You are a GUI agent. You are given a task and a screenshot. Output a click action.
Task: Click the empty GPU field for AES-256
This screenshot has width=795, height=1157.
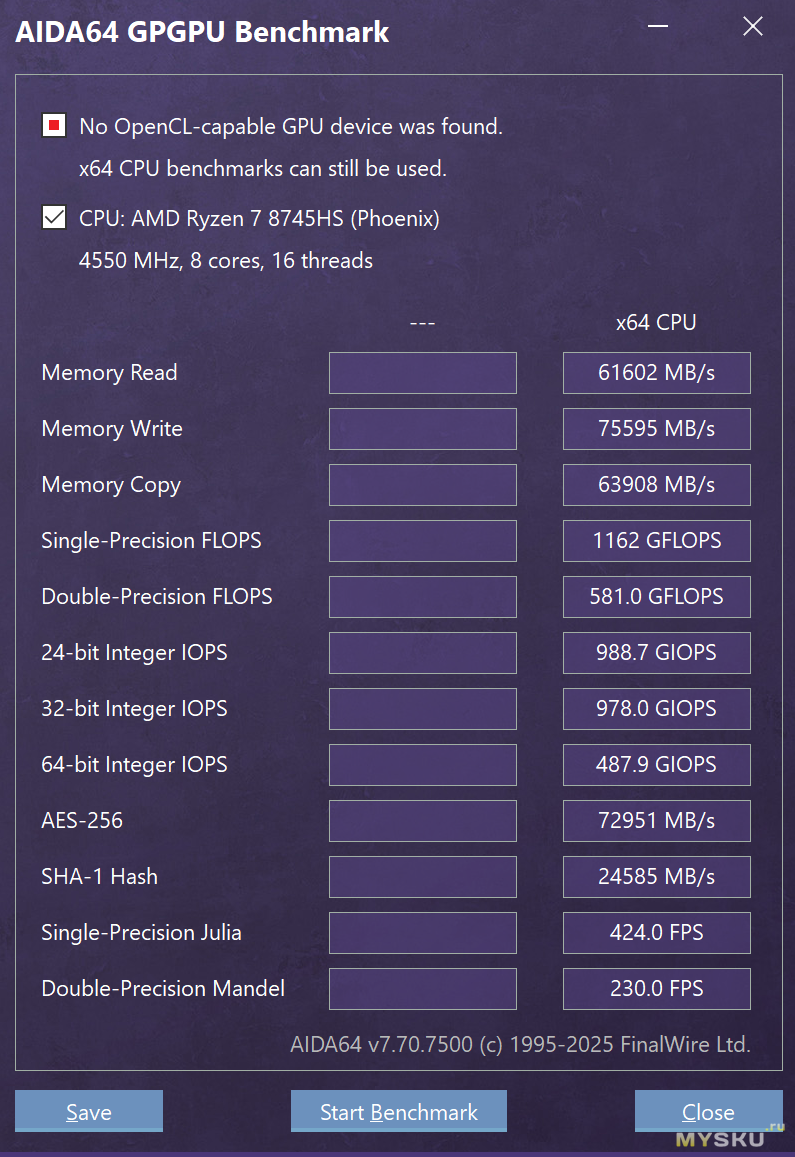[423, 821]
